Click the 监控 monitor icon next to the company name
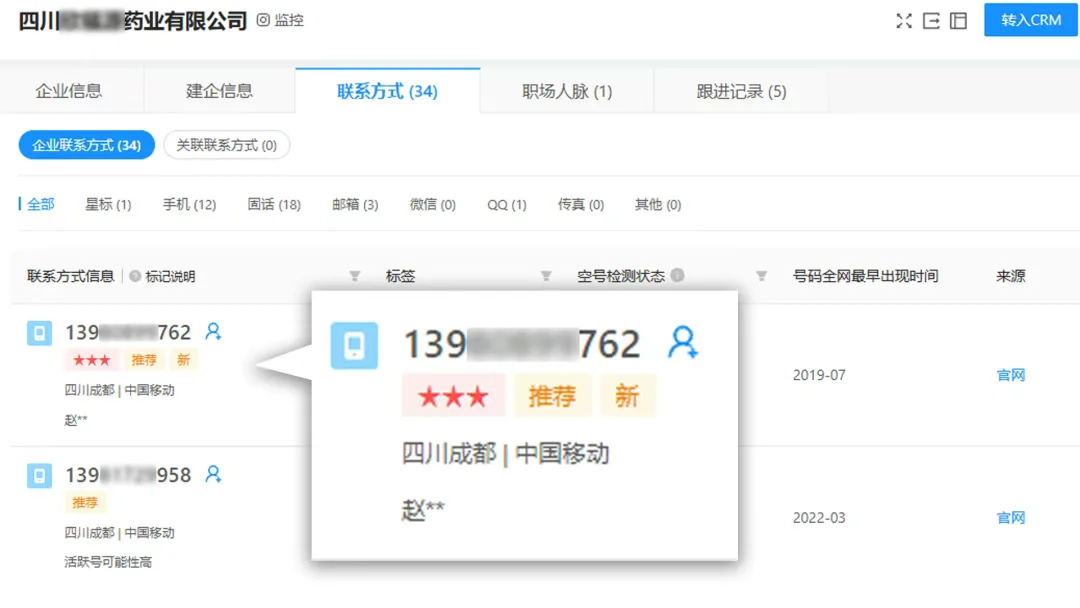This screenshot has height=608, width=1080. pos(262,20)
